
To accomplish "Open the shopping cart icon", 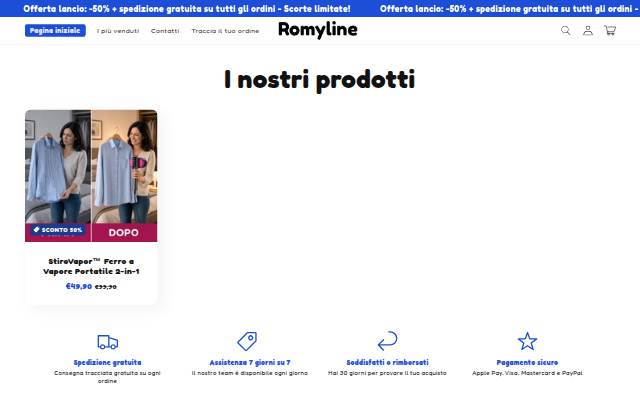I will 610,31.
